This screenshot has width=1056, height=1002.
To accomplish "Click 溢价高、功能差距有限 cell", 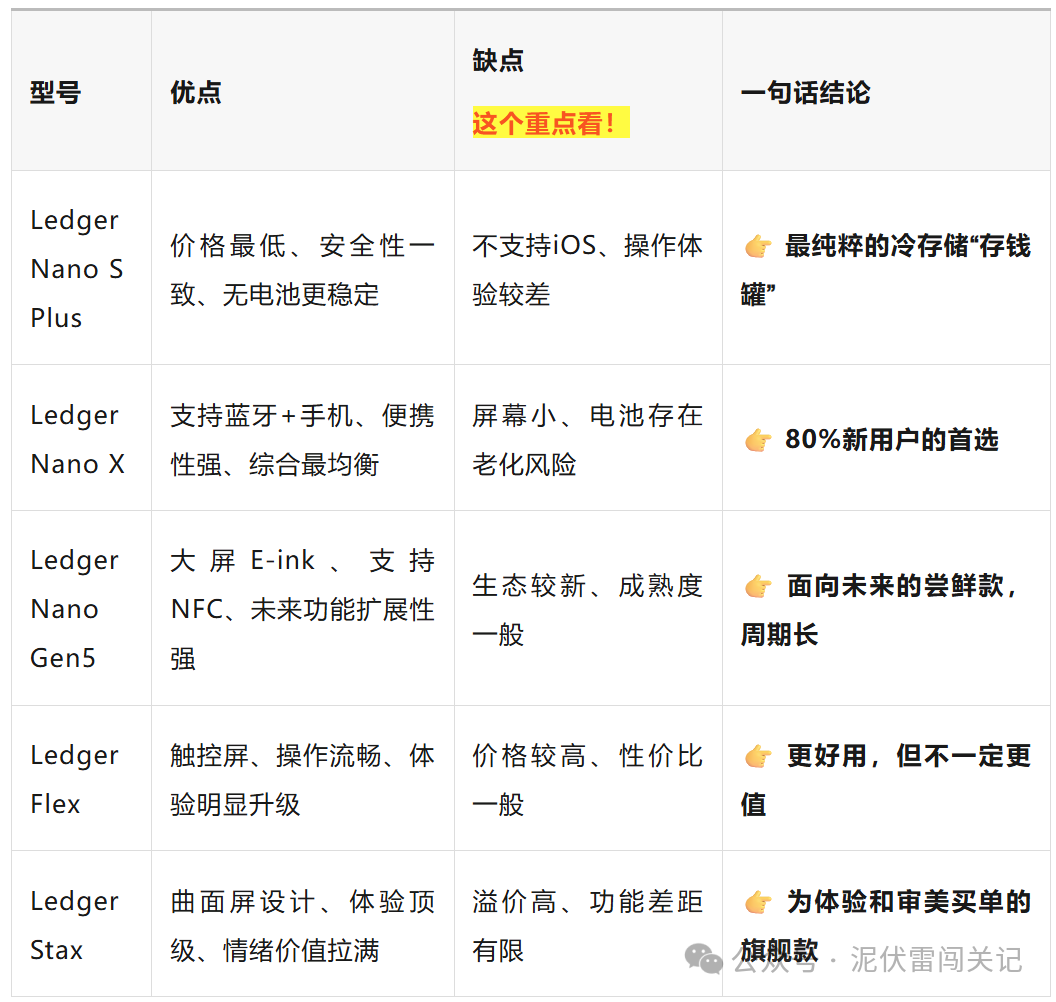I will coord(587,925).
